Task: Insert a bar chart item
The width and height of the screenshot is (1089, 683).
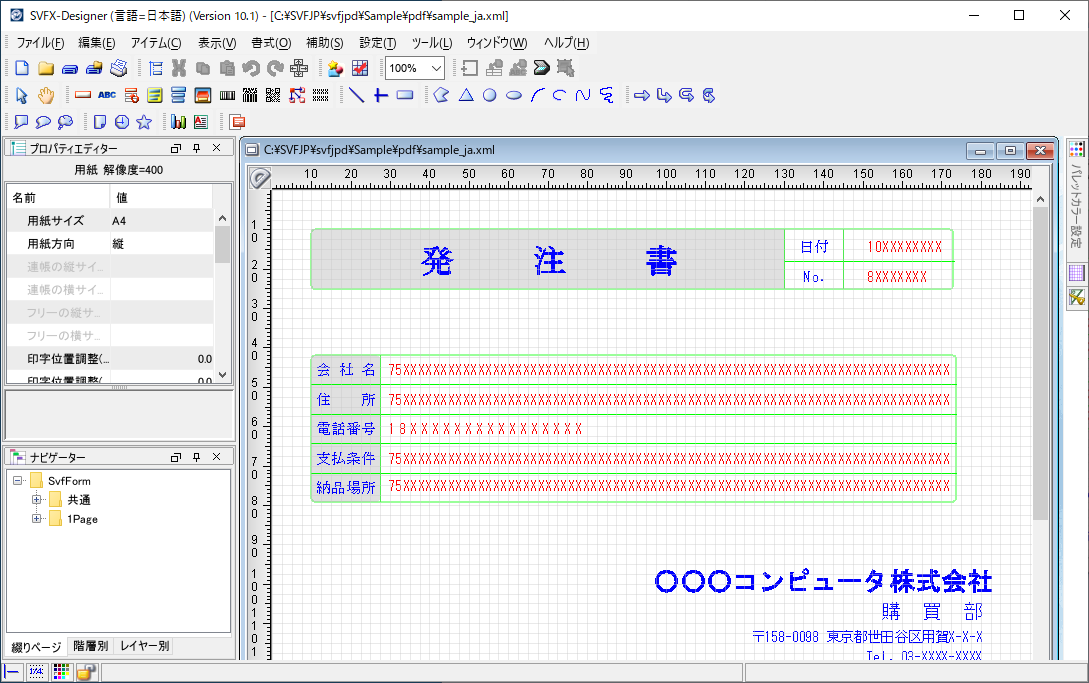Action: pos(178,122)
